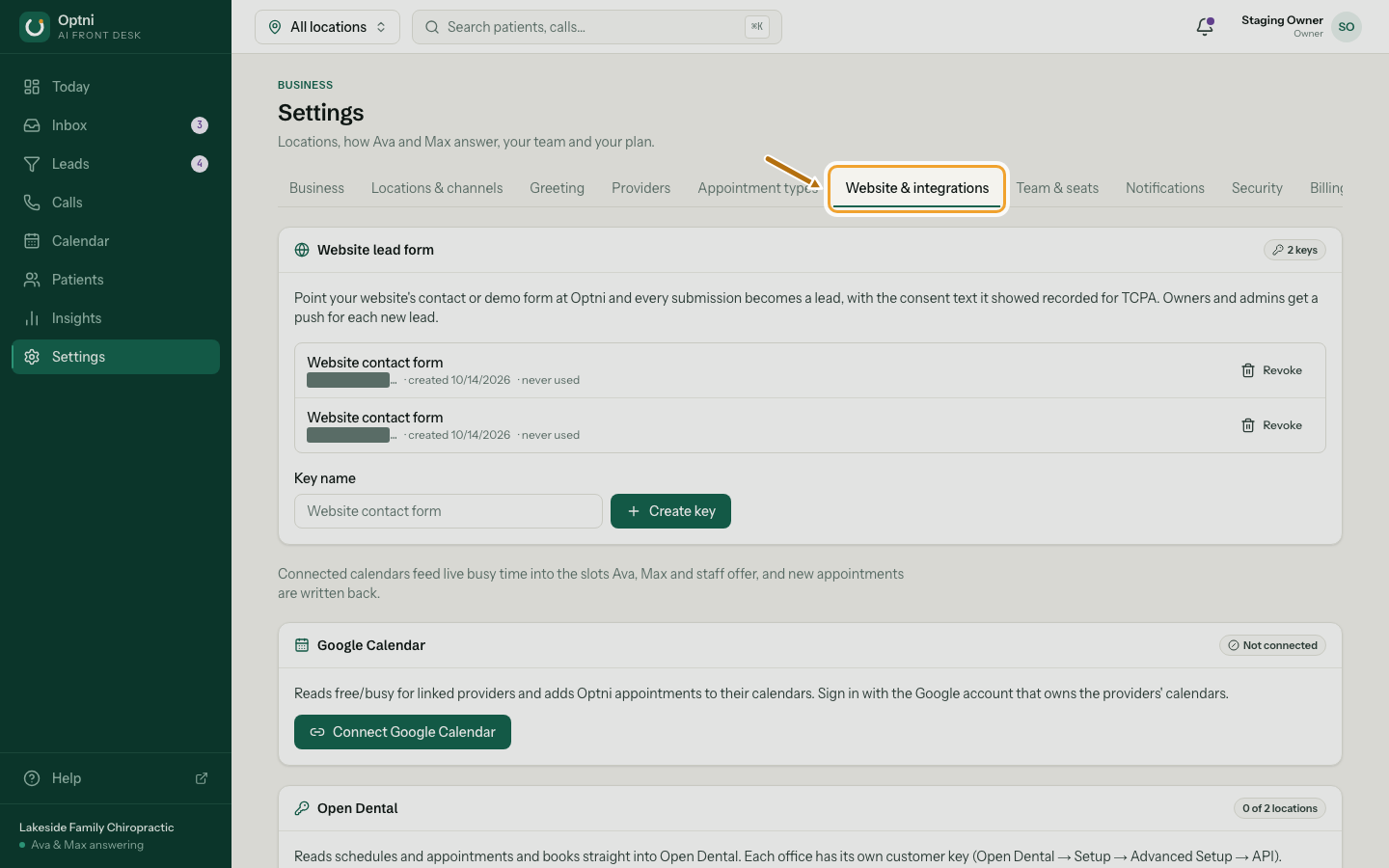This screenshot has height=868, width=1389.
Task: Switch to the Business tab
Action: pyautogui.click(x=316, y=188)
